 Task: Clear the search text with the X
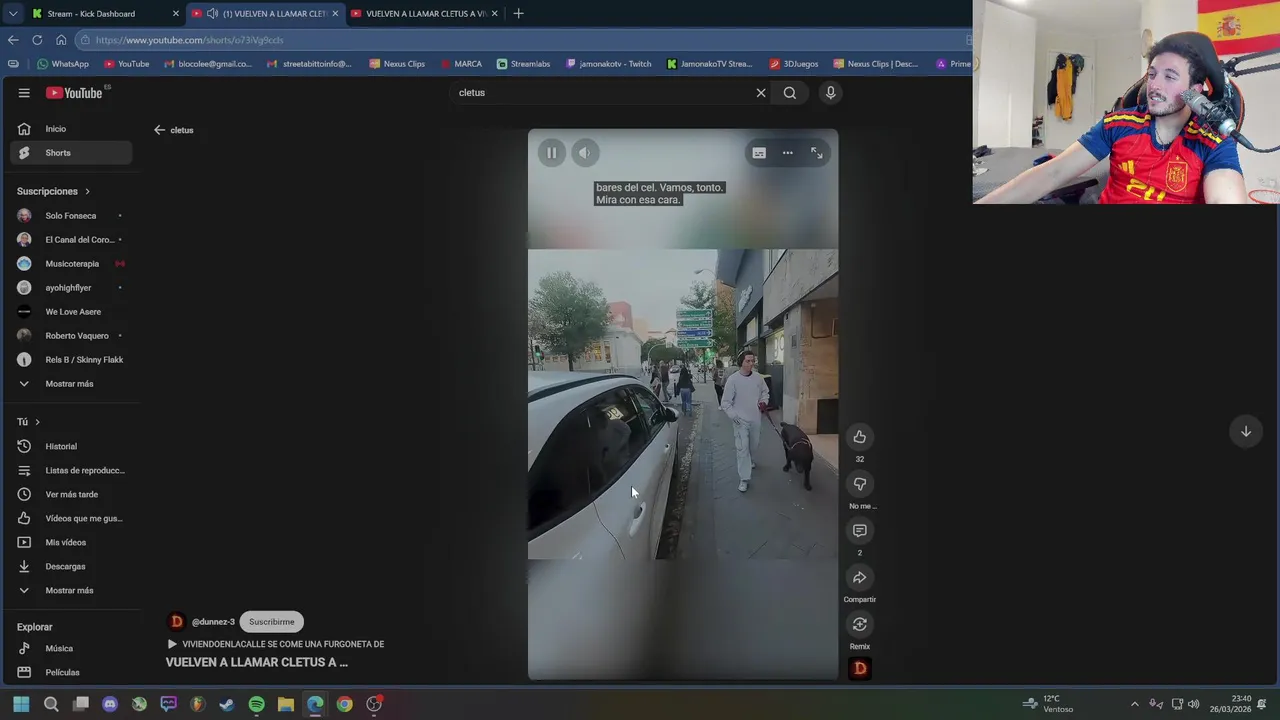pos(761,93)
